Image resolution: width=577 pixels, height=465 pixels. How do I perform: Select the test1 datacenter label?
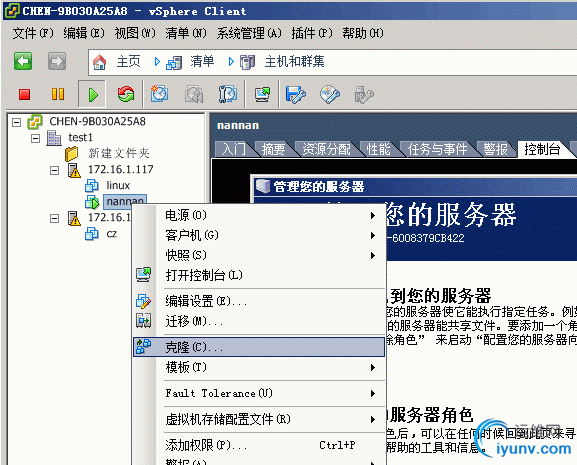tap(81, 138)
